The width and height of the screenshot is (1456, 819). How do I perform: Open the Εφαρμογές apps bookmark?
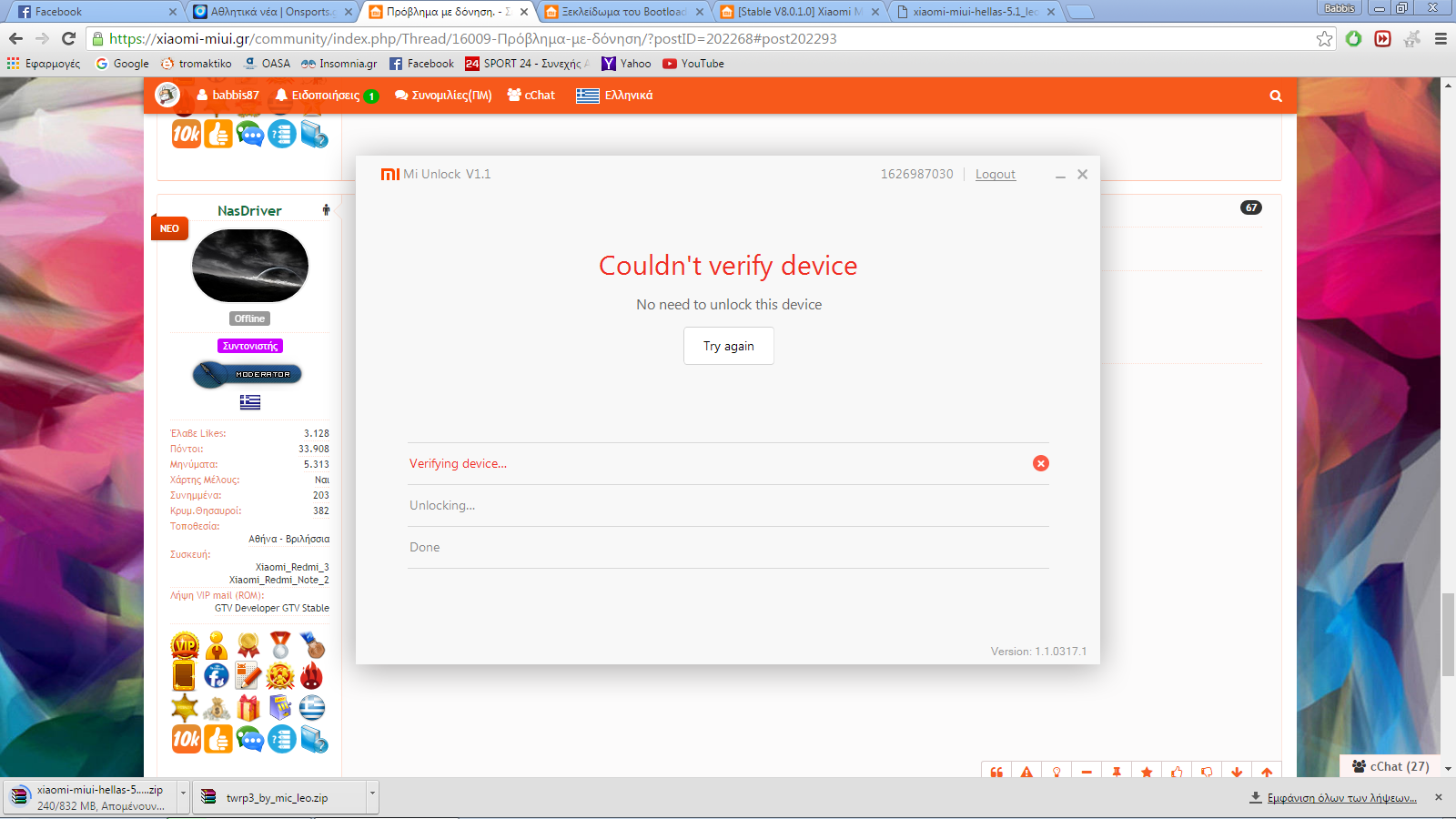(44, 64)
